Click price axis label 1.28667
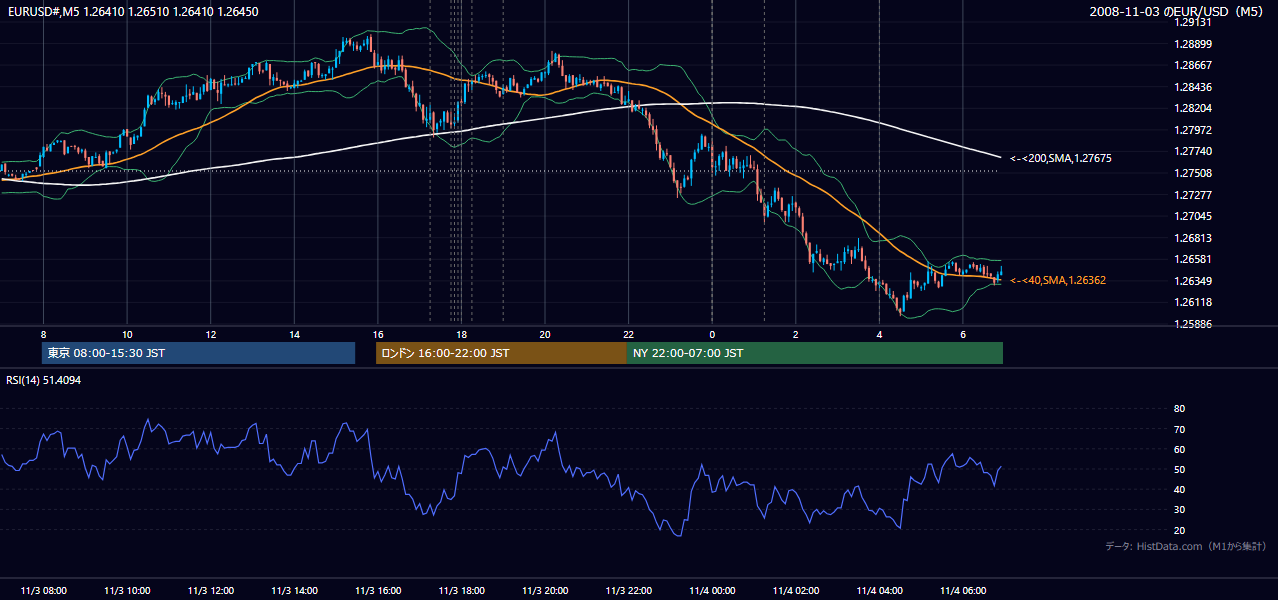Screen dimensions: 1278x600 tap(1192, 65)
